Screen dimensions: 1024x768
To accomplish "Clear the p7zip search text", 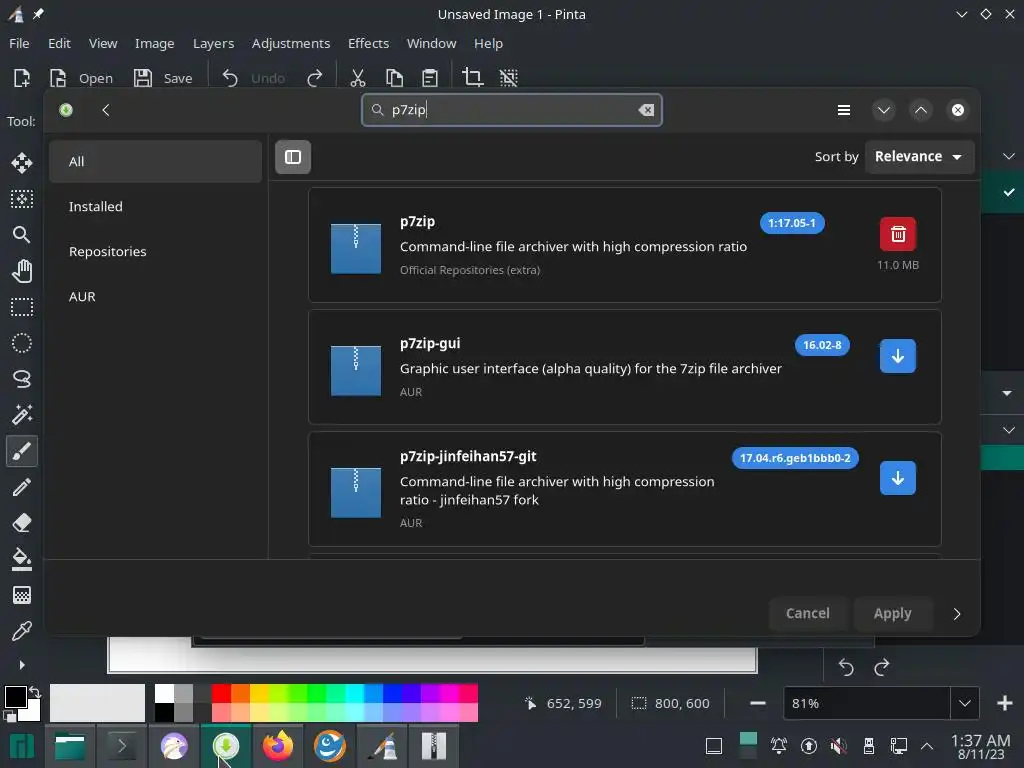I will point(646,110).
